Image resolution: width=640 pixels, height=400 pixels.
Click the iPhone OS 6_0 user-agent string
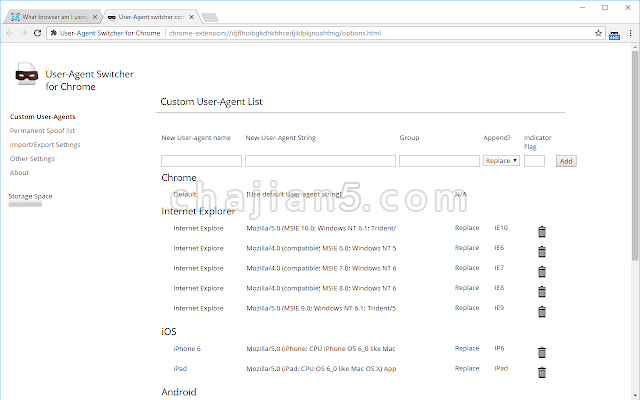pyautogui.click(x=321, y=349)
